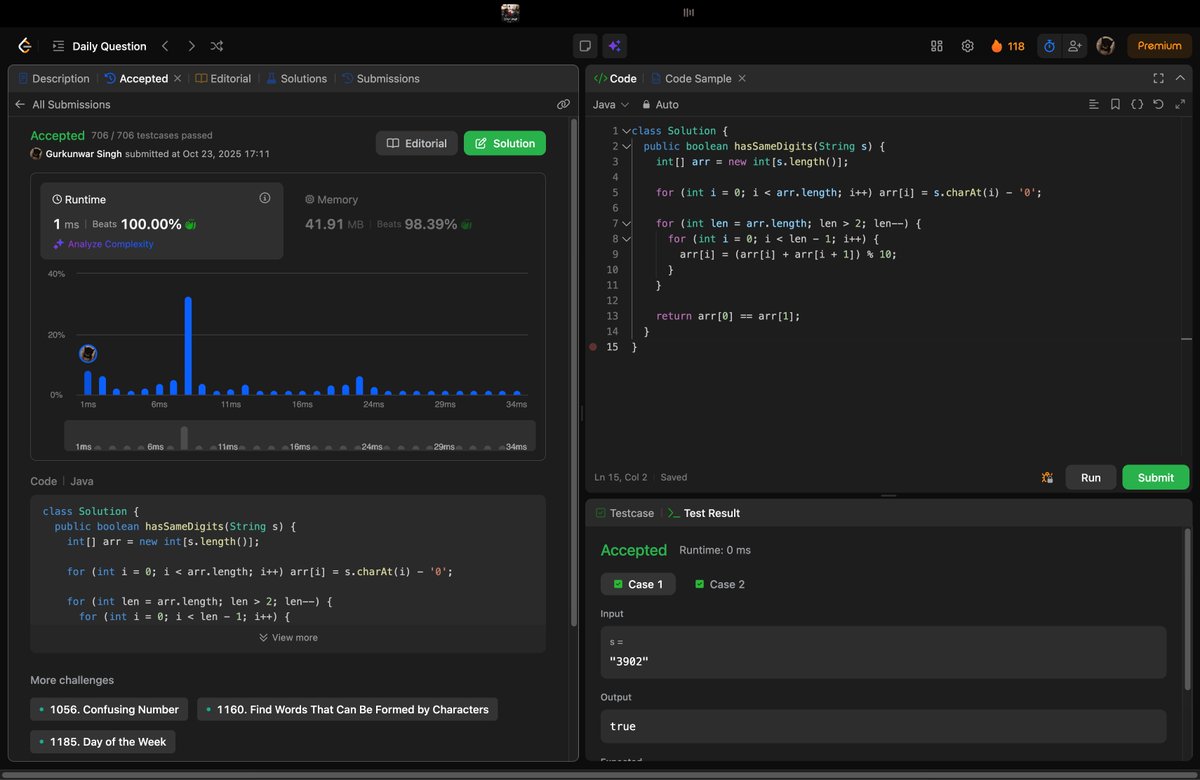Open settings gear icon
This screenshot has height=780, width=1200.
coord(967,46)
